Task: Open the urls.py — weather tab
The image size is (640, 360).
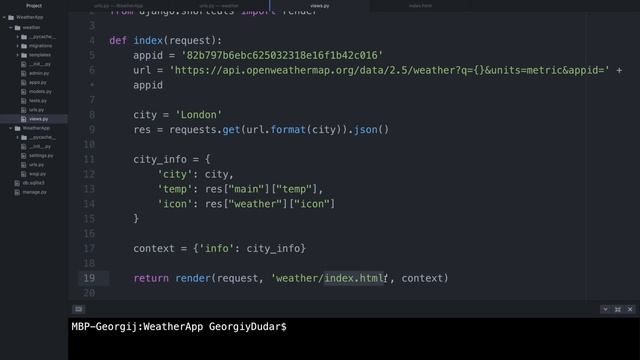Action: 219,6
